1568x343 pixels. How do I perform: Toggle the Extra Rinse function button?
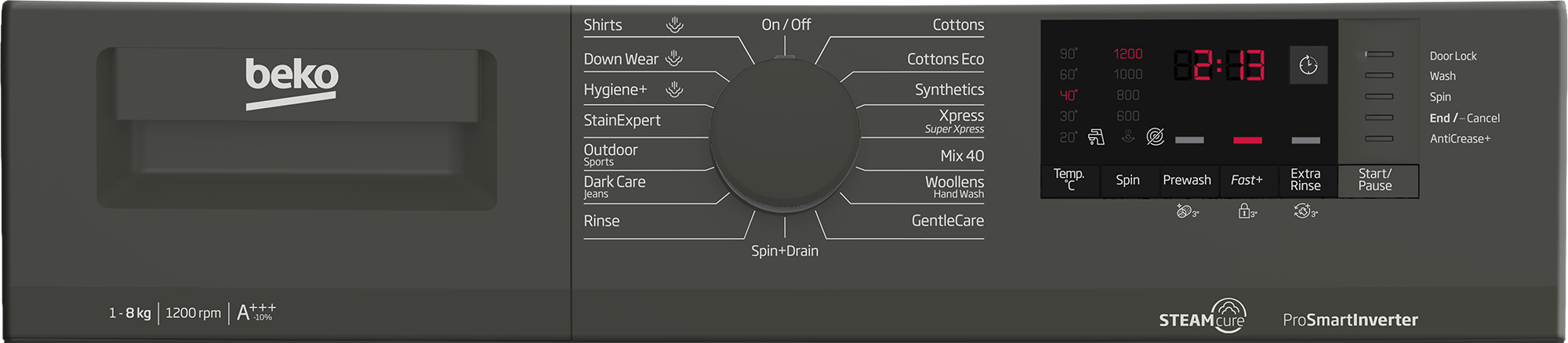[x=1306, y=180]
